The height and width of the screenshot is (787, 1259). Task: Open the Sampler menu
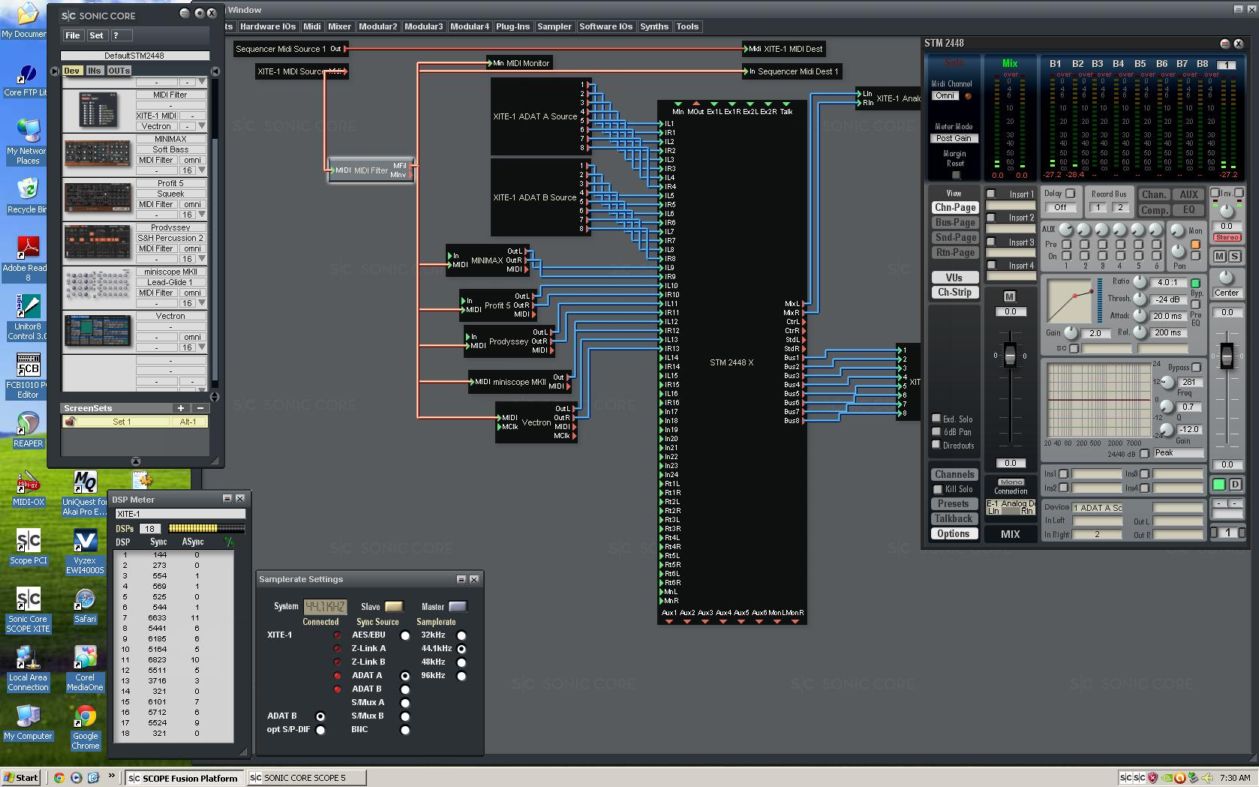(x=554, y=26)
